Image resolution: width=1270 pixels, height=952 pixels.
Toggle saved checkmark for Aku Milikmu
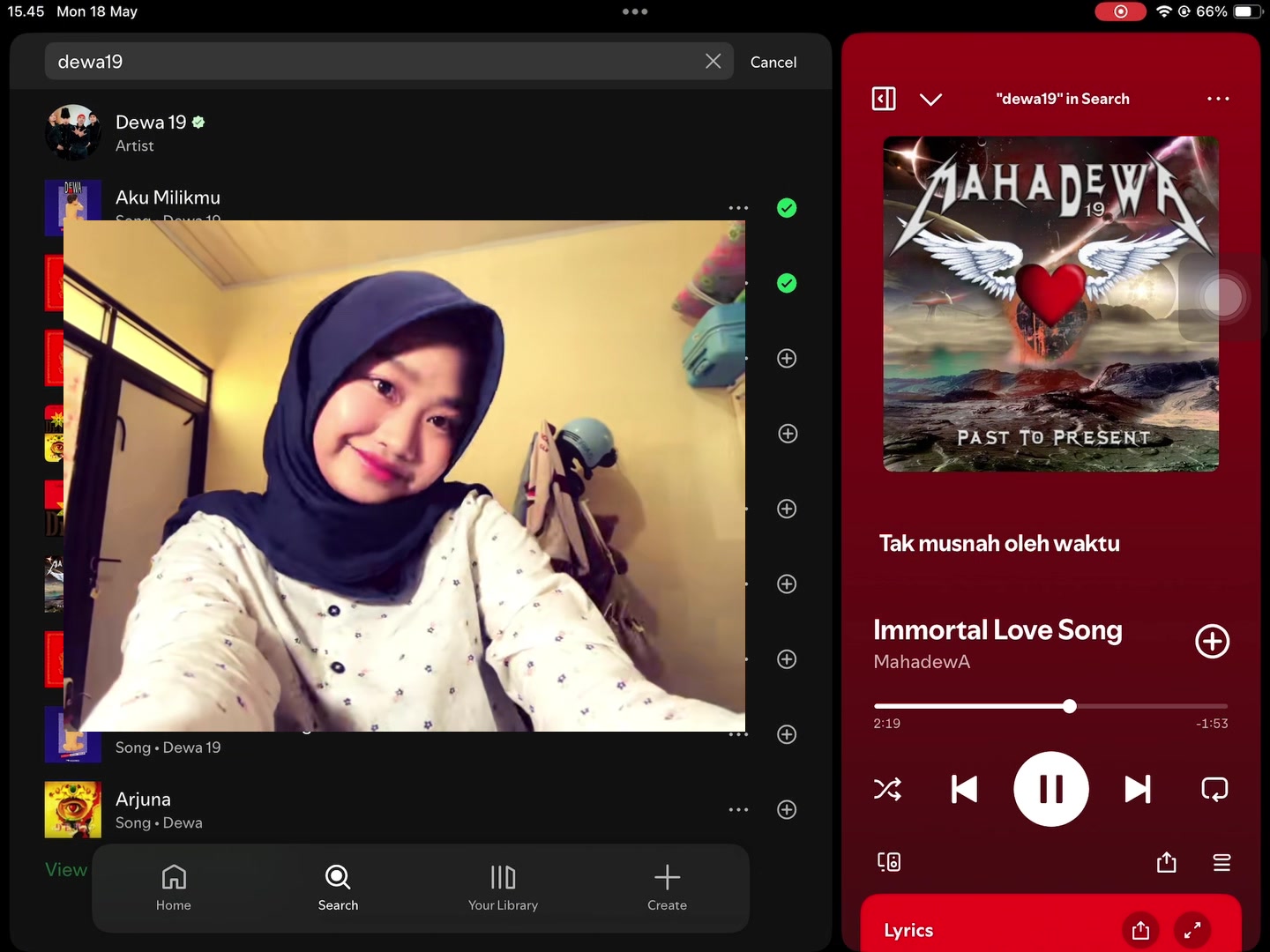pyautogui.click(x=787, y=208)
